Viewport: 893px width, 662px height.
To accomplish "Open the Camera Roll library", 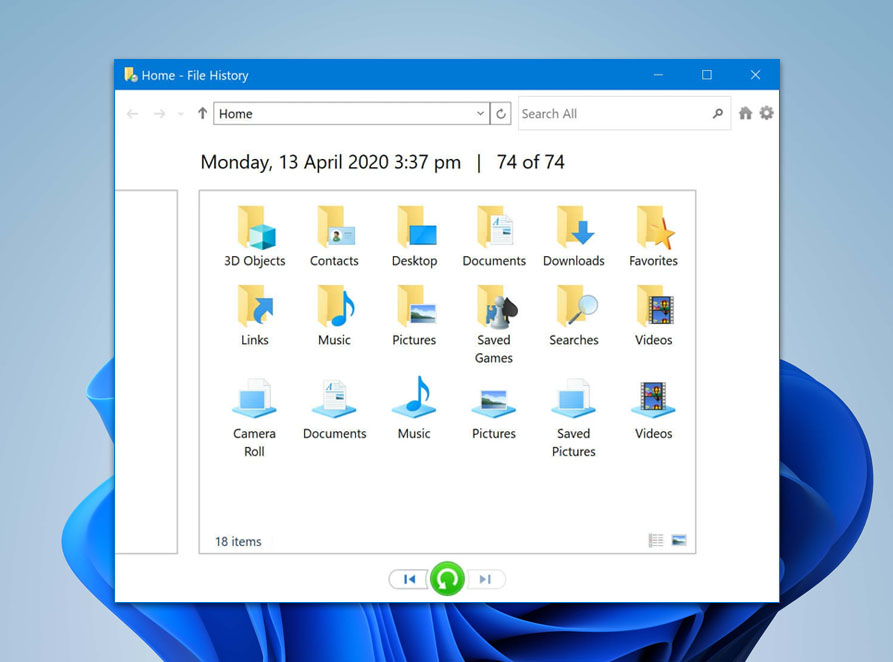I will (x=255, y=419).
